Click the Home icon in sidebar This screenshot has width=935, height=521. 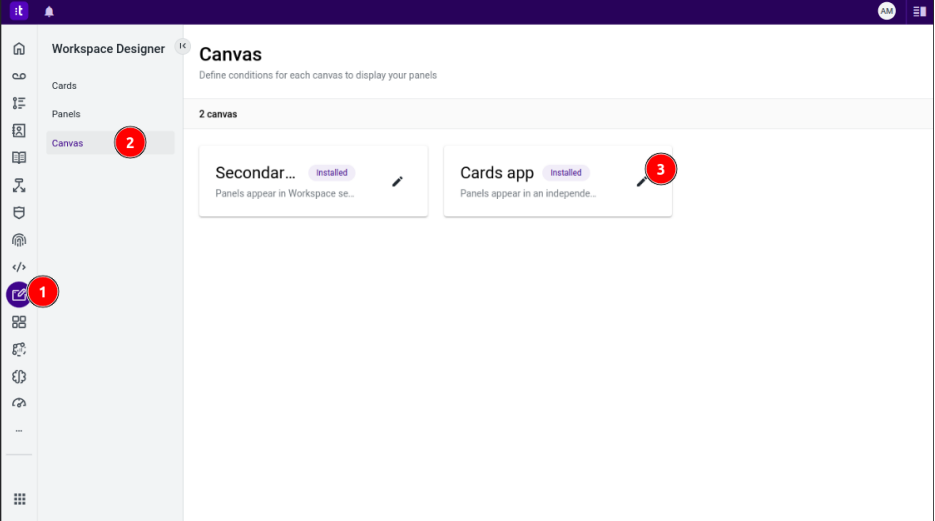tap(19, 48)
